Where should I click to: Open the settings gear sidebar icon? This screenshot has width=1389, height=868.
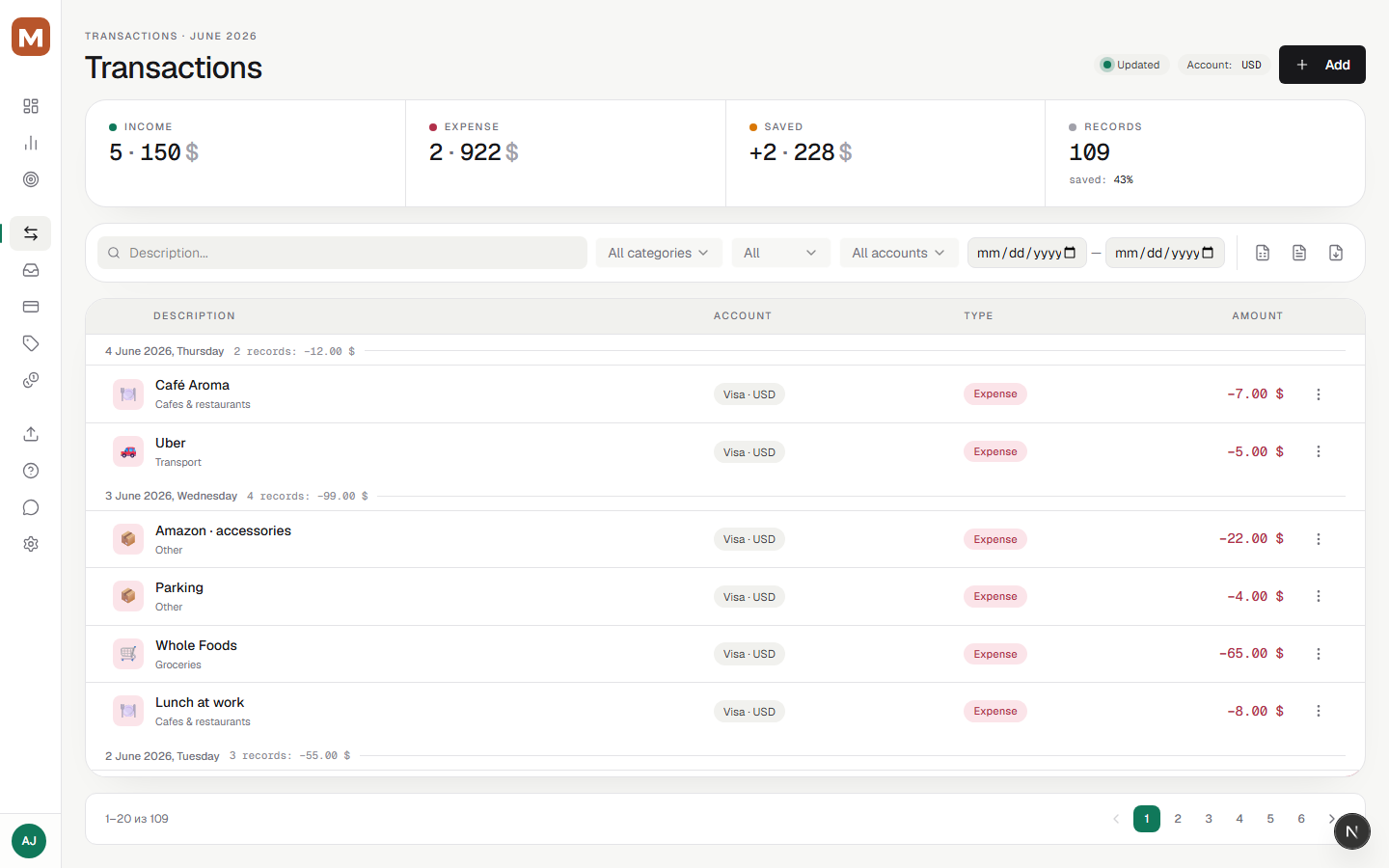31,544
